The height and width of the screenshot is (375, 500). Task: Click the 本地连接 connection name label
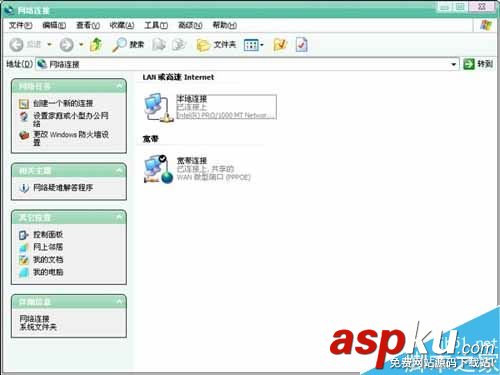pos(192,99)
